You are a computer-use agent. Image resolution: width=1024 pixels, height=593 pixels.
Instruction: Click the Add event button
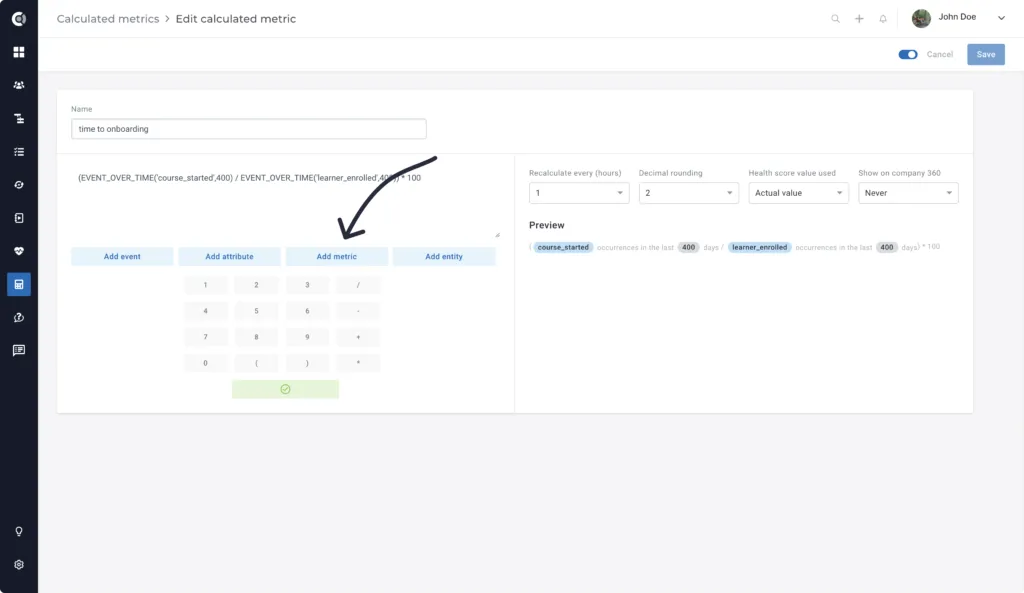tap(122, 257)
